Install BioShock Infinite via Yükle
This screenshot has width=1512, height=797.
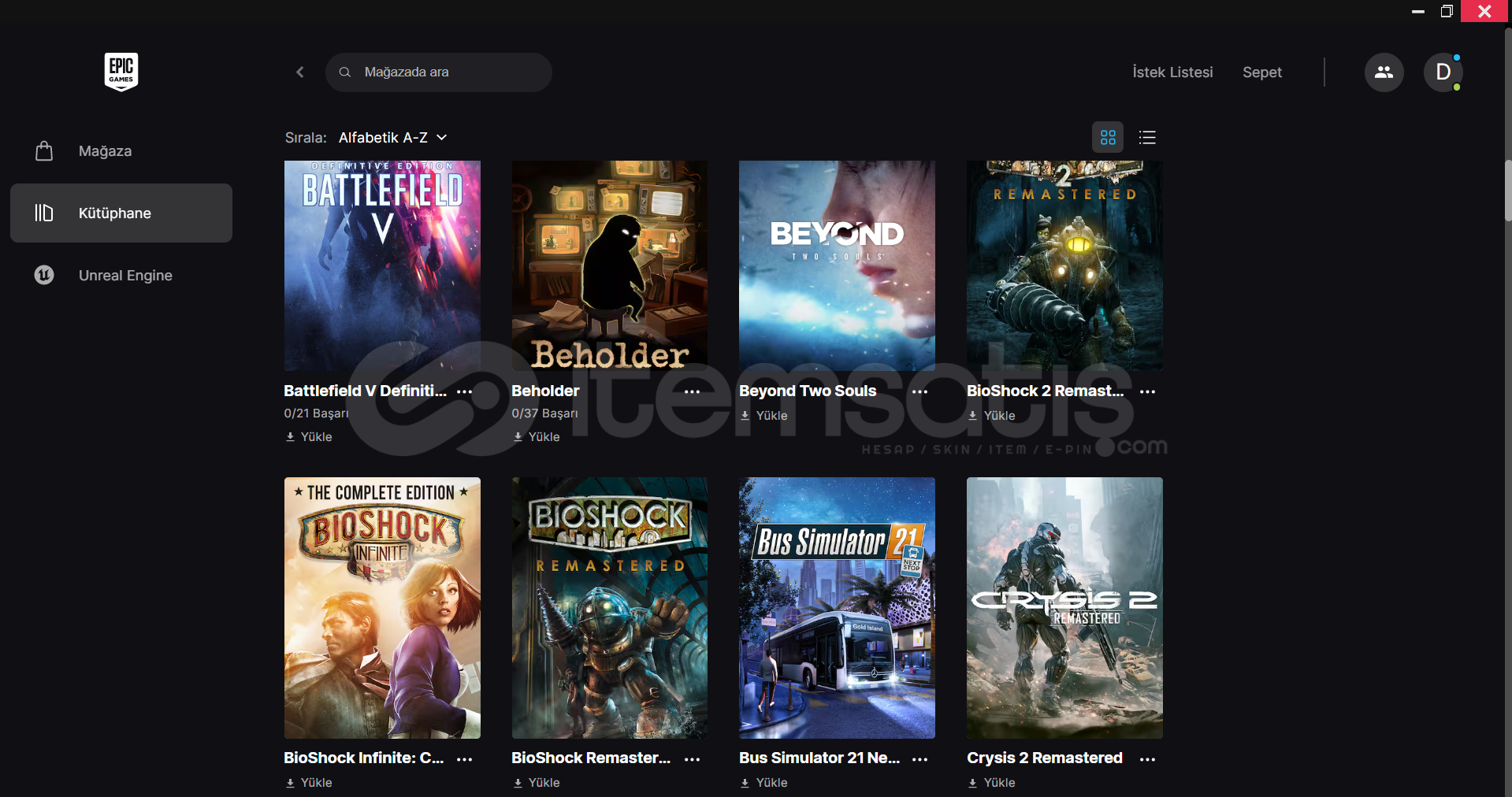pos(309,783)
